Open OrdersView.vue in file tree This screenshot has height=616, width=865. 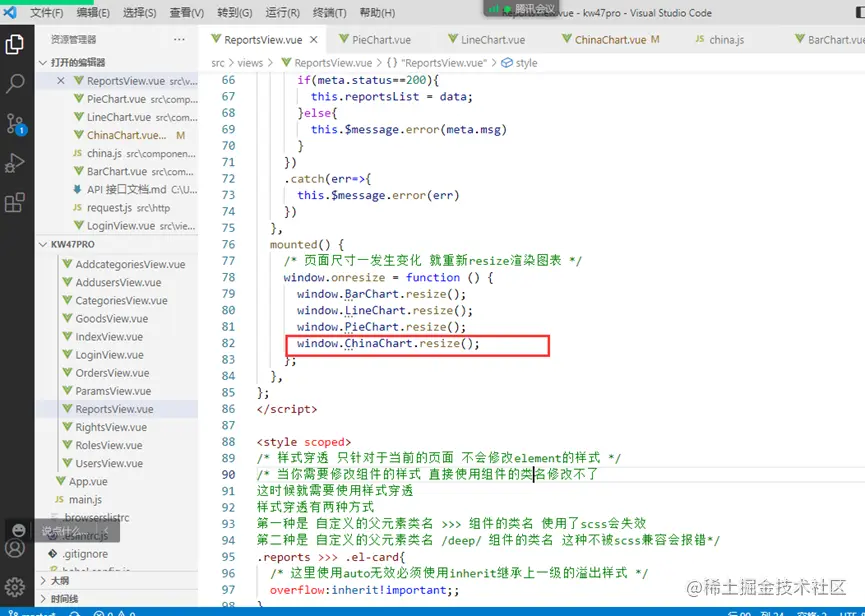coord(116,373)
